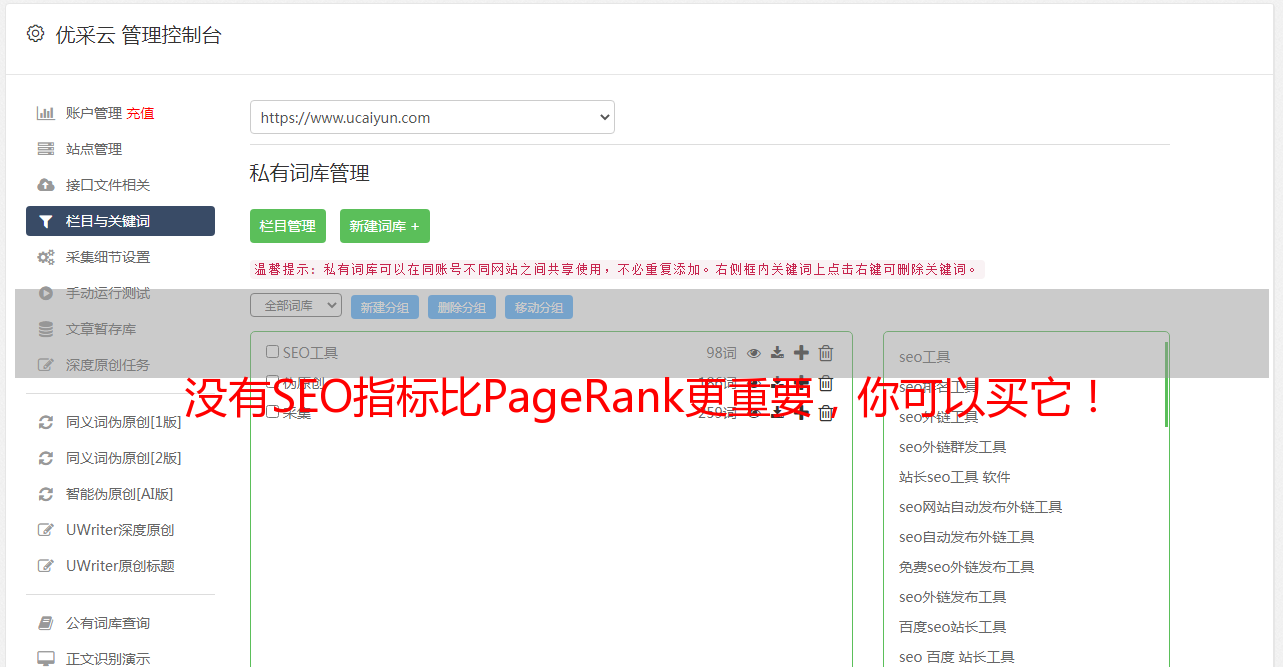Click the 同义词伪原创[1版] refresh icon

pos(46,422)
